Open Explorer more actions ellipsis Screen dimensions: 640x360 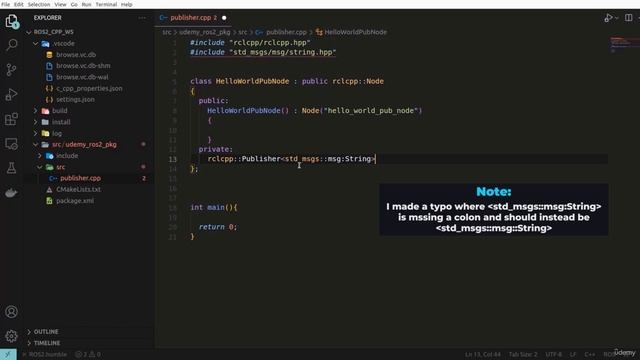tap(142, 18)
